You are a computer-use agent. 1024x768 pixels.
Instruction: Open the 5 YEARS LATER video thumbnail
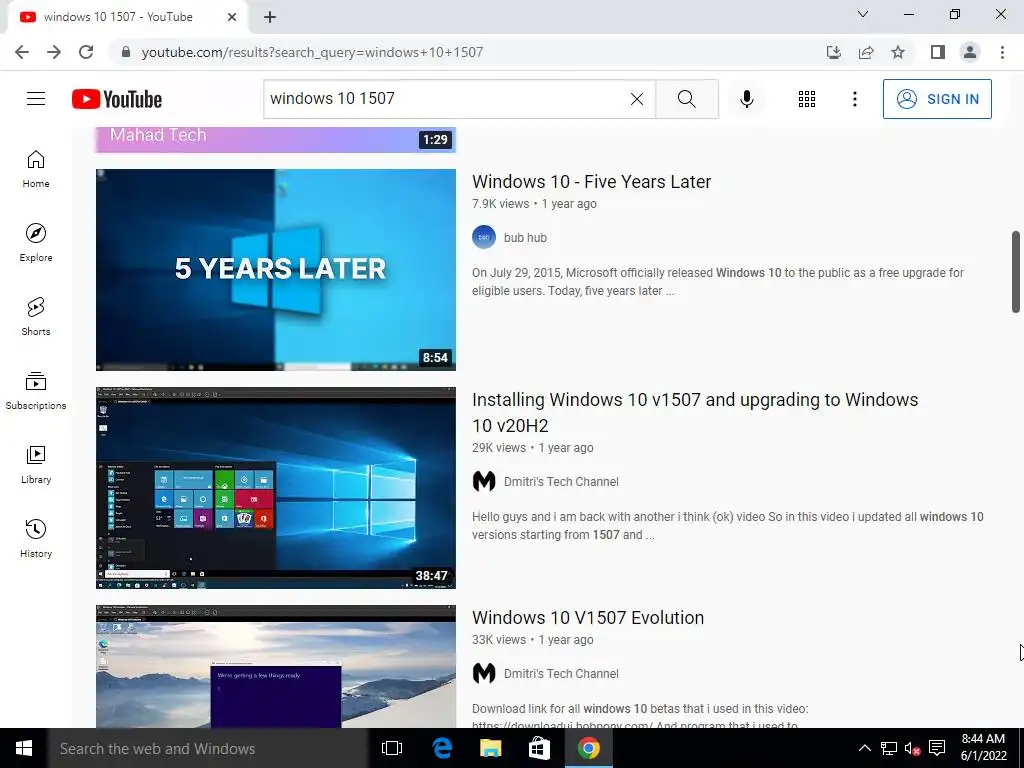tap(276, 270)
